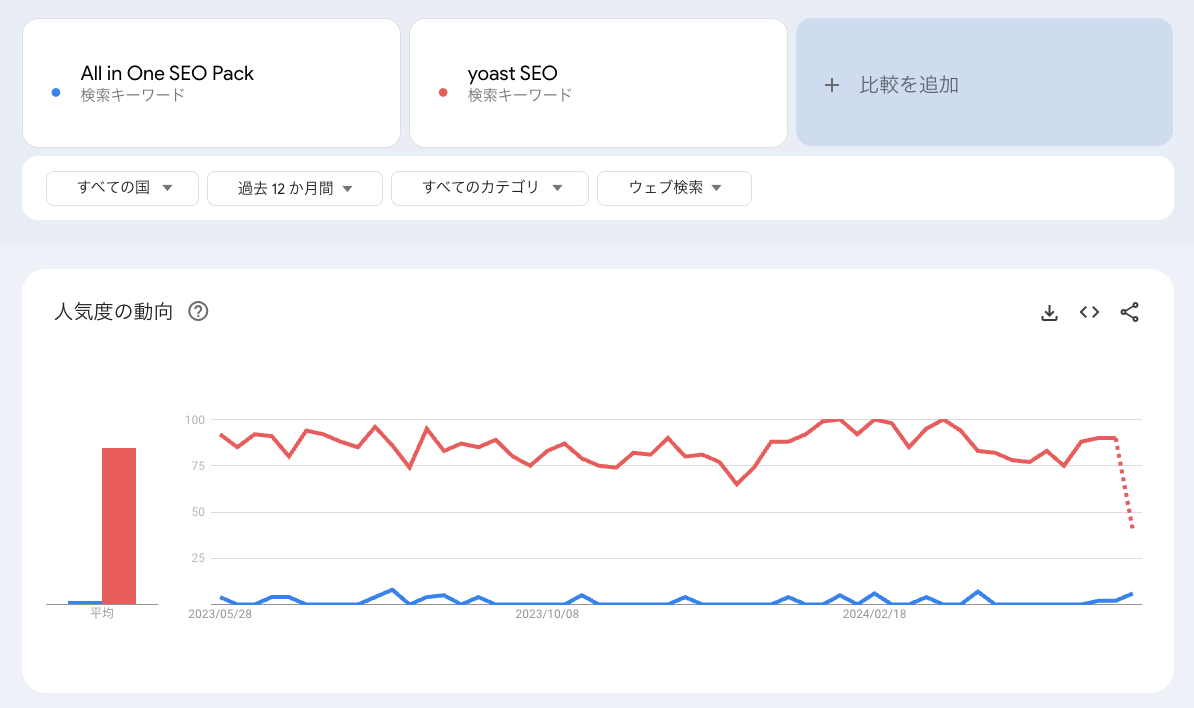Click the 2023/10/08 date label on the chart
1194x708 pixels.
[546, 614]
